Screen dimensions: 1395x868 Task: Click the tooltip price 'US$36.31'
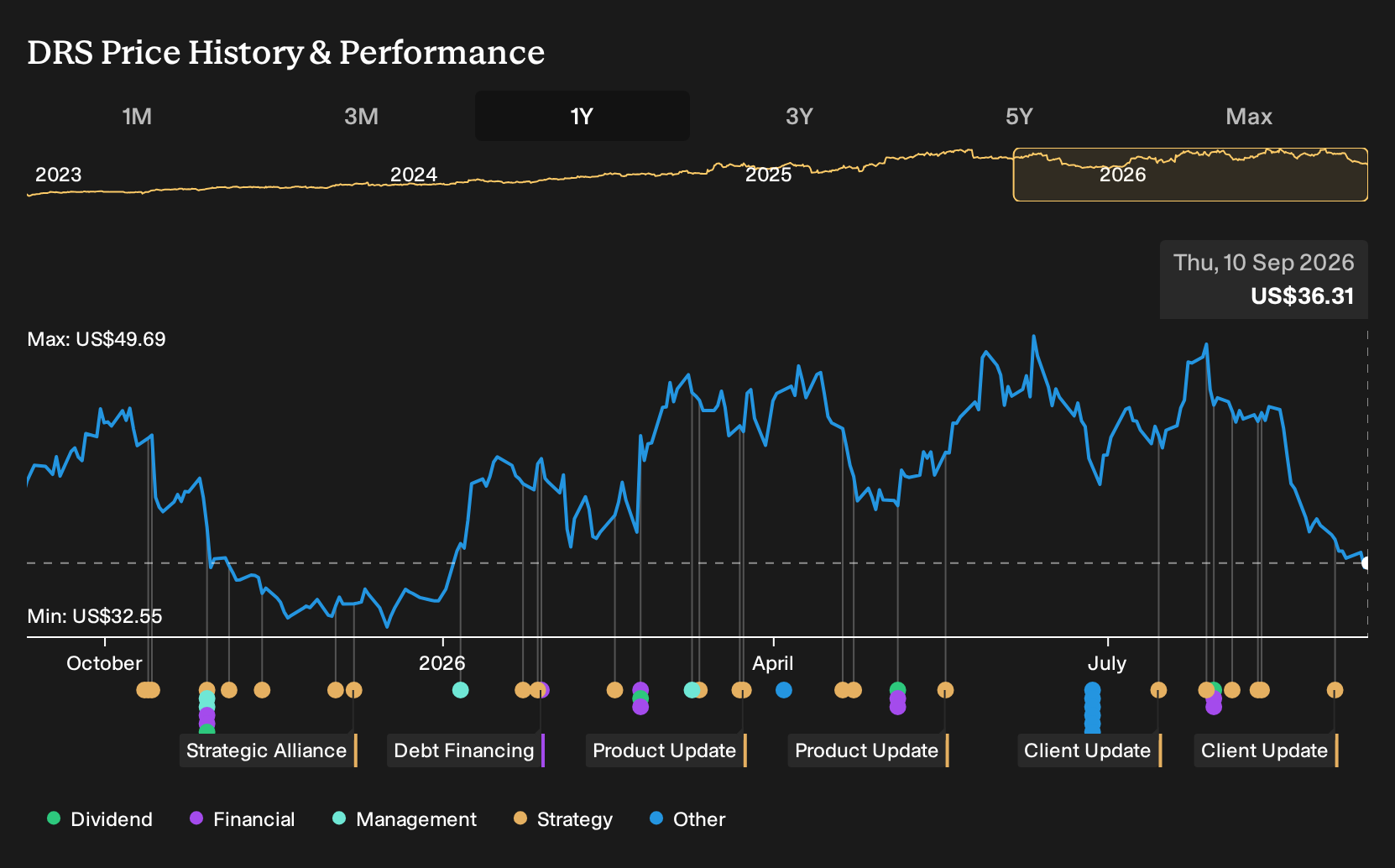(x=1302, y=296)
